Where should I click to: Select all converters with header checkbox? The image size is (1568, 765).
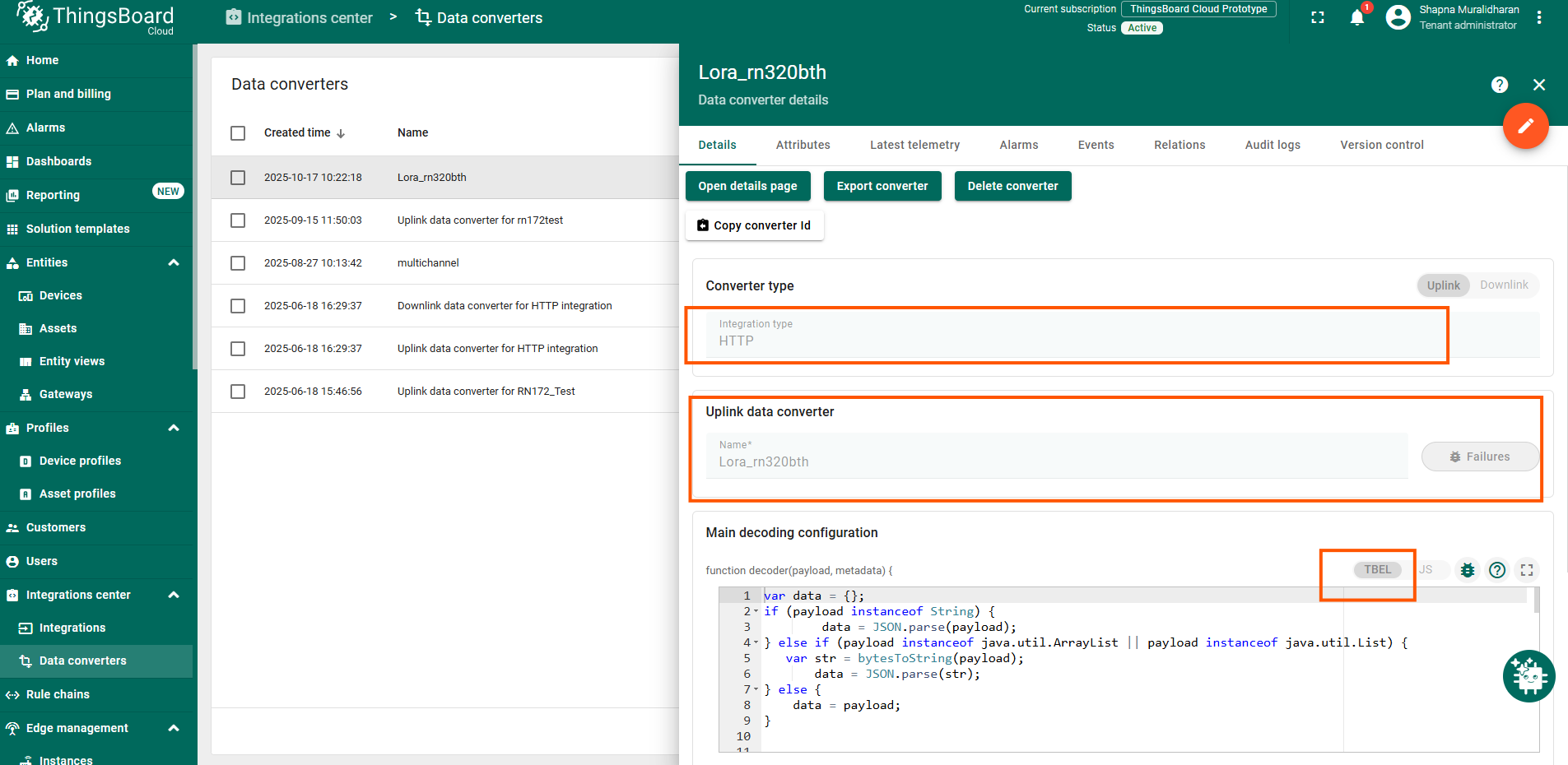point(238,133)
